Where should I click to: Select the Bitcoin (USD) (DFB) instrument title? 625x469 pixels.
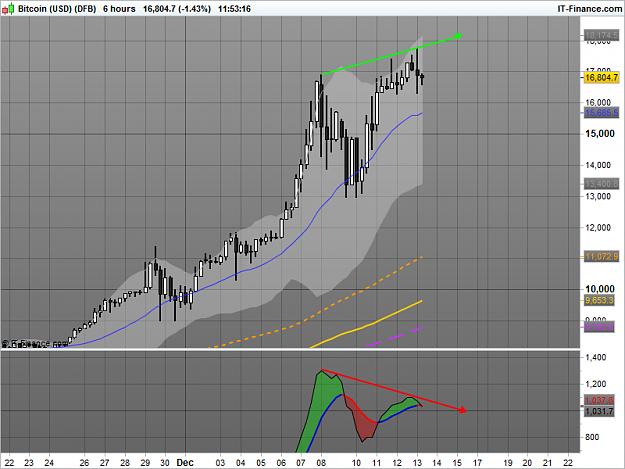tap(57, 9)
